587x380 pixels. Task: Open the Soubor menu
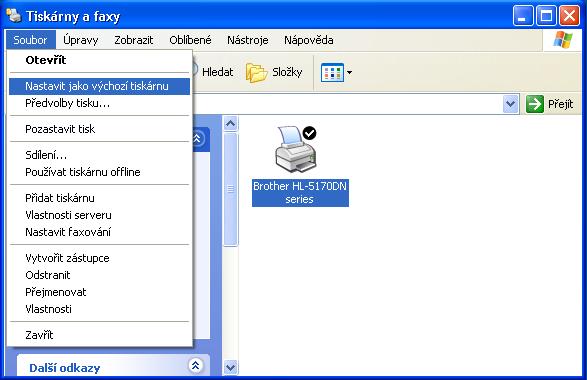pos(30,40)
